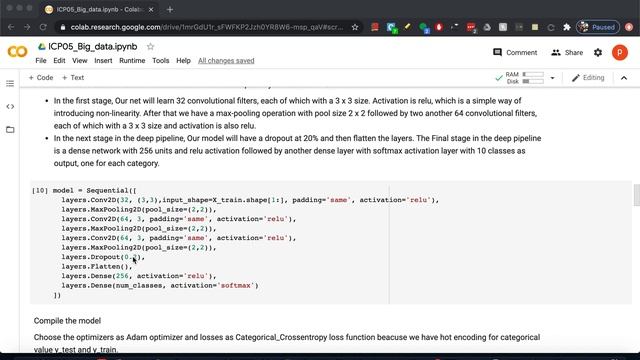Add a new Text cell
Image resolution: width=640 pixels, height=360 pixels.
(73, 78)
